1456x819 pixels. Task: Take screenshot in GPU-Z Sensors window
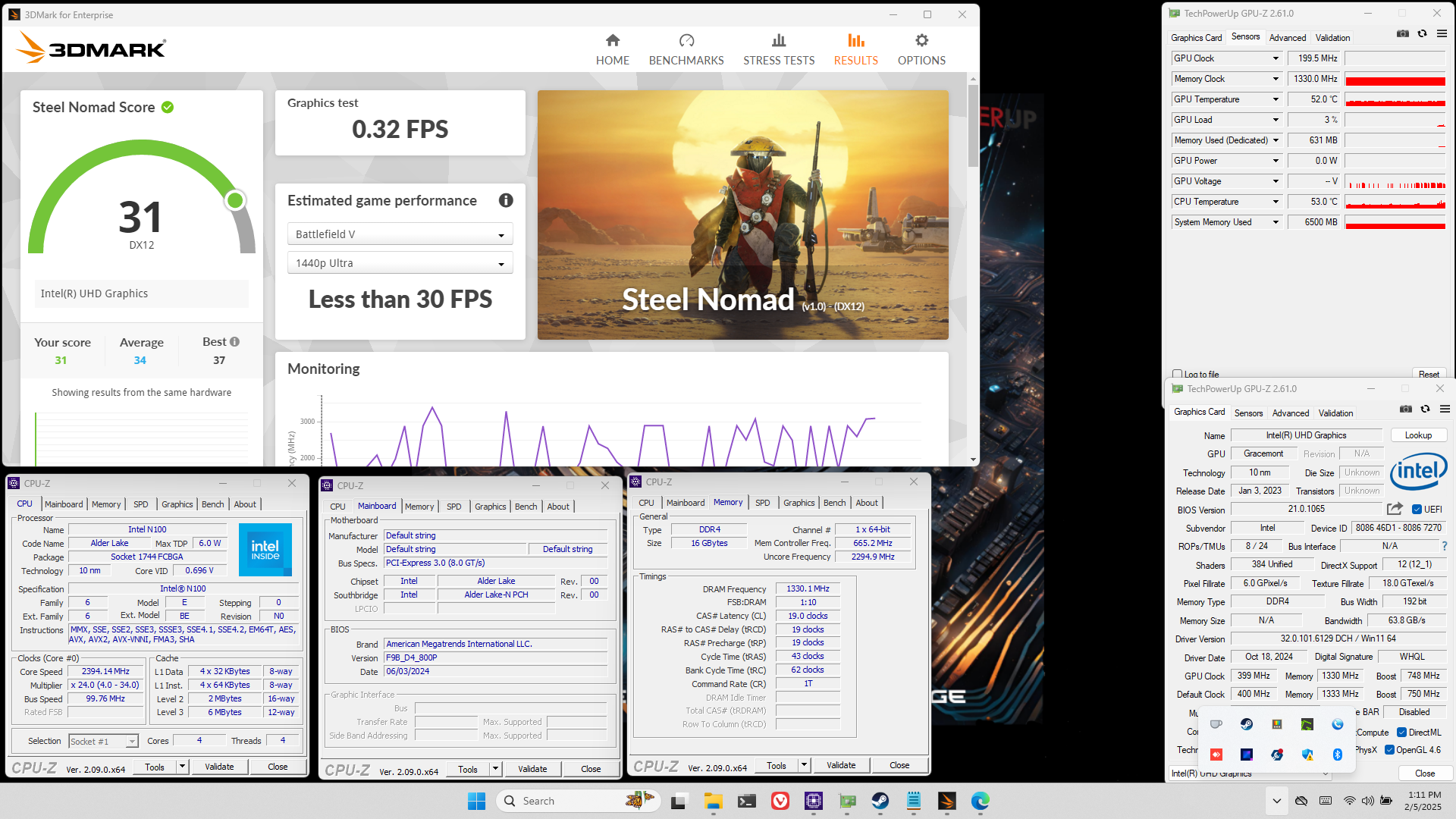(x=1403, y=33)
